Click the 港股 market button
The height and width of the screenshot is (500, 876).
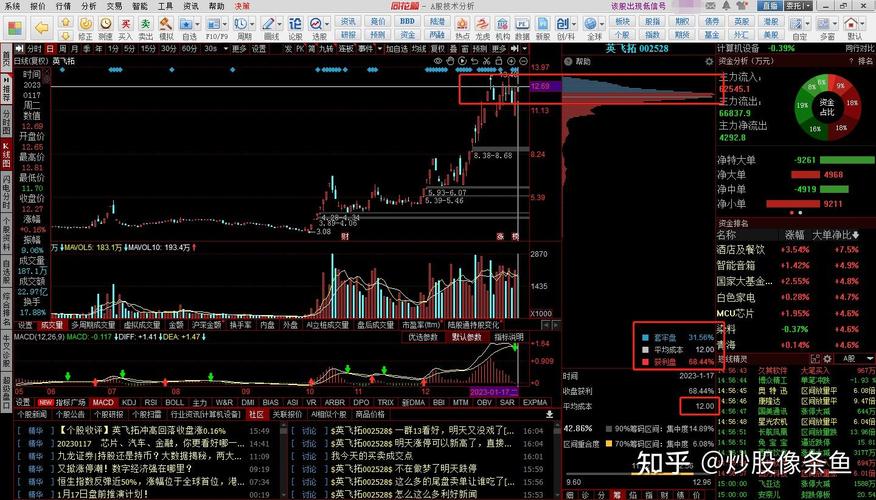[771, 21]
